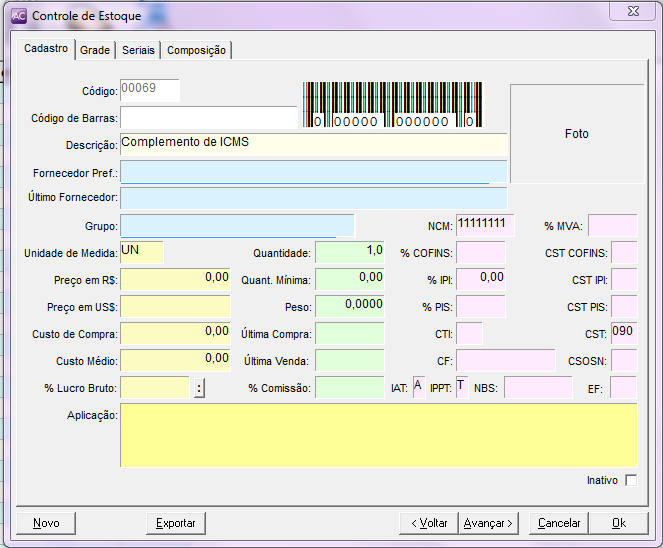Click the Fornecedor Pref. field
Viewport: 663px width, 548px height.
tap(313, 171)
